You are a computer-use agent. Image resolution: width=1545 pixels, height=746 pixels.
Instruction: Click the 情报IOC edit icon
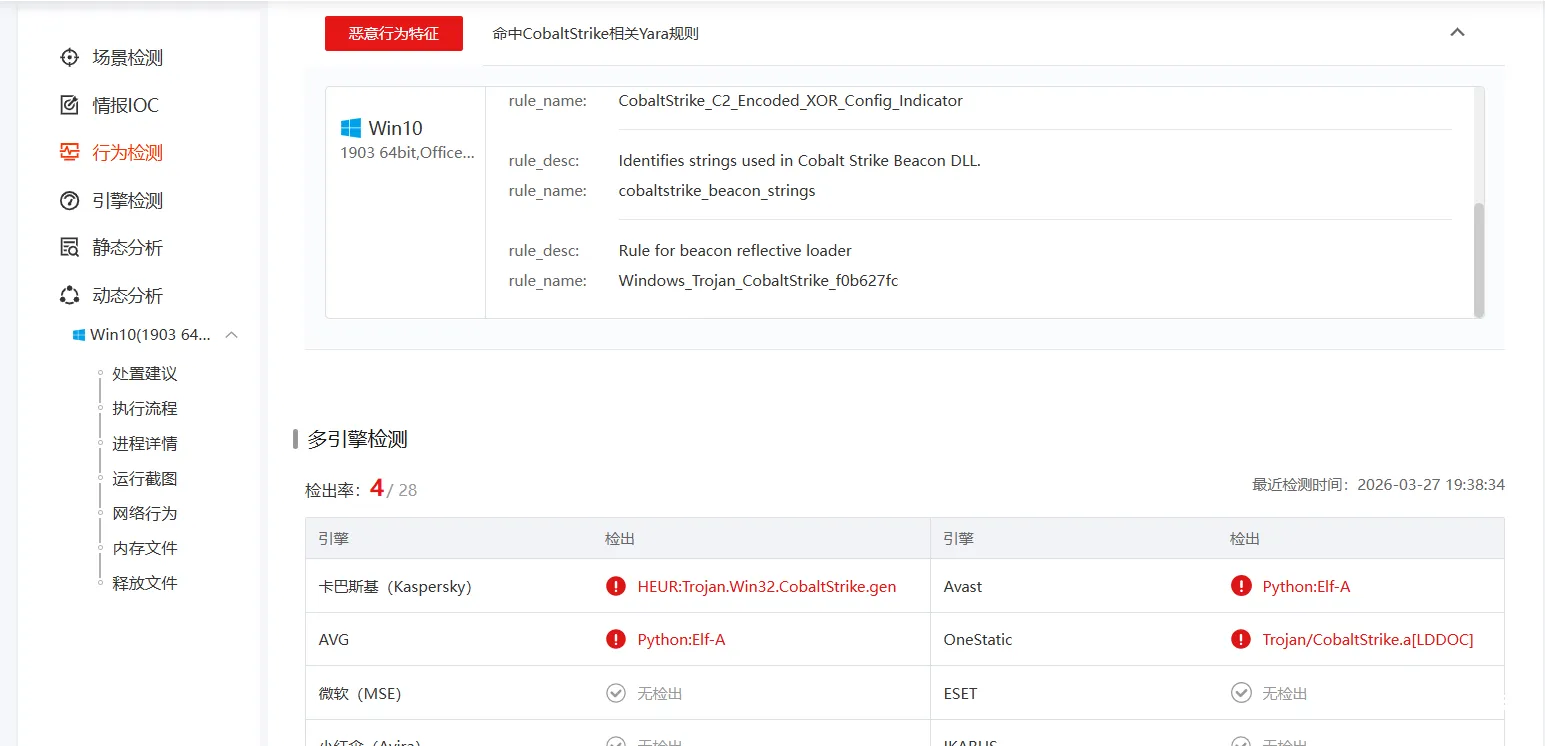pyautogui.click(x=69, y=105)
